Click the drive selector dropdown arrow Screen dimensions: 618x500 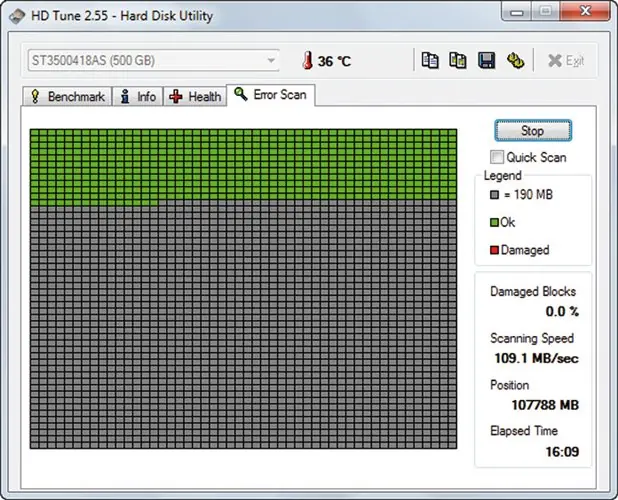tap(271, 61)
